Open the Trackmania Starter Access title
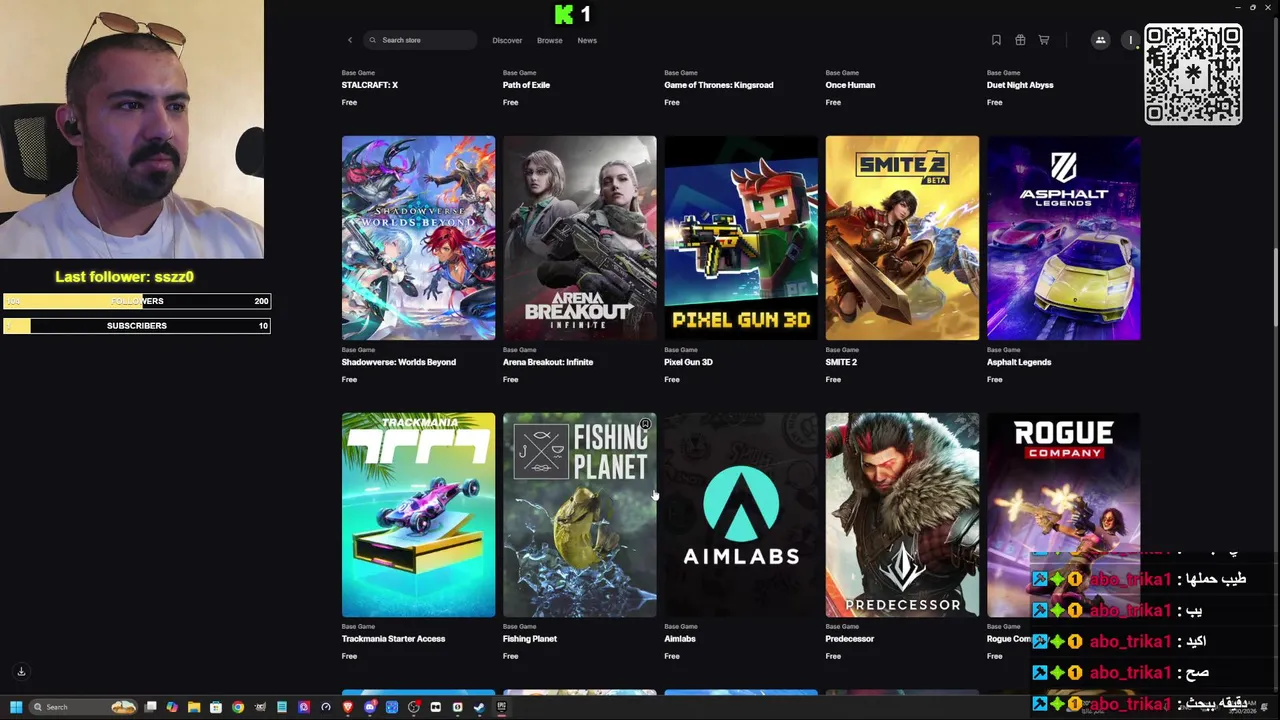1280x720 pixels. [394, 639]
